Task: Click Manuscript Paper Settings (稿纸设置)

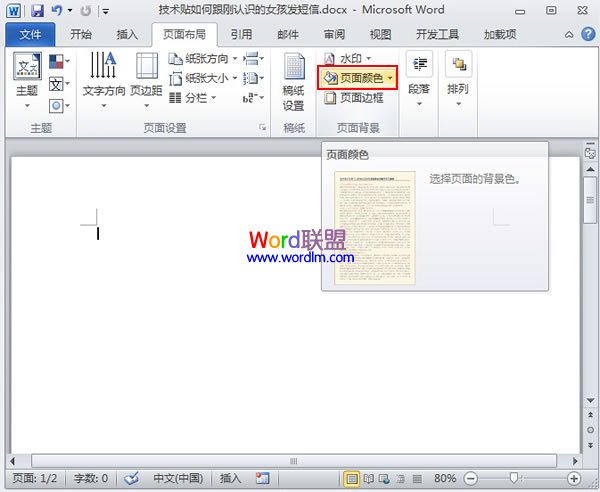Action: pyautogui.click(x=293, y=82)
